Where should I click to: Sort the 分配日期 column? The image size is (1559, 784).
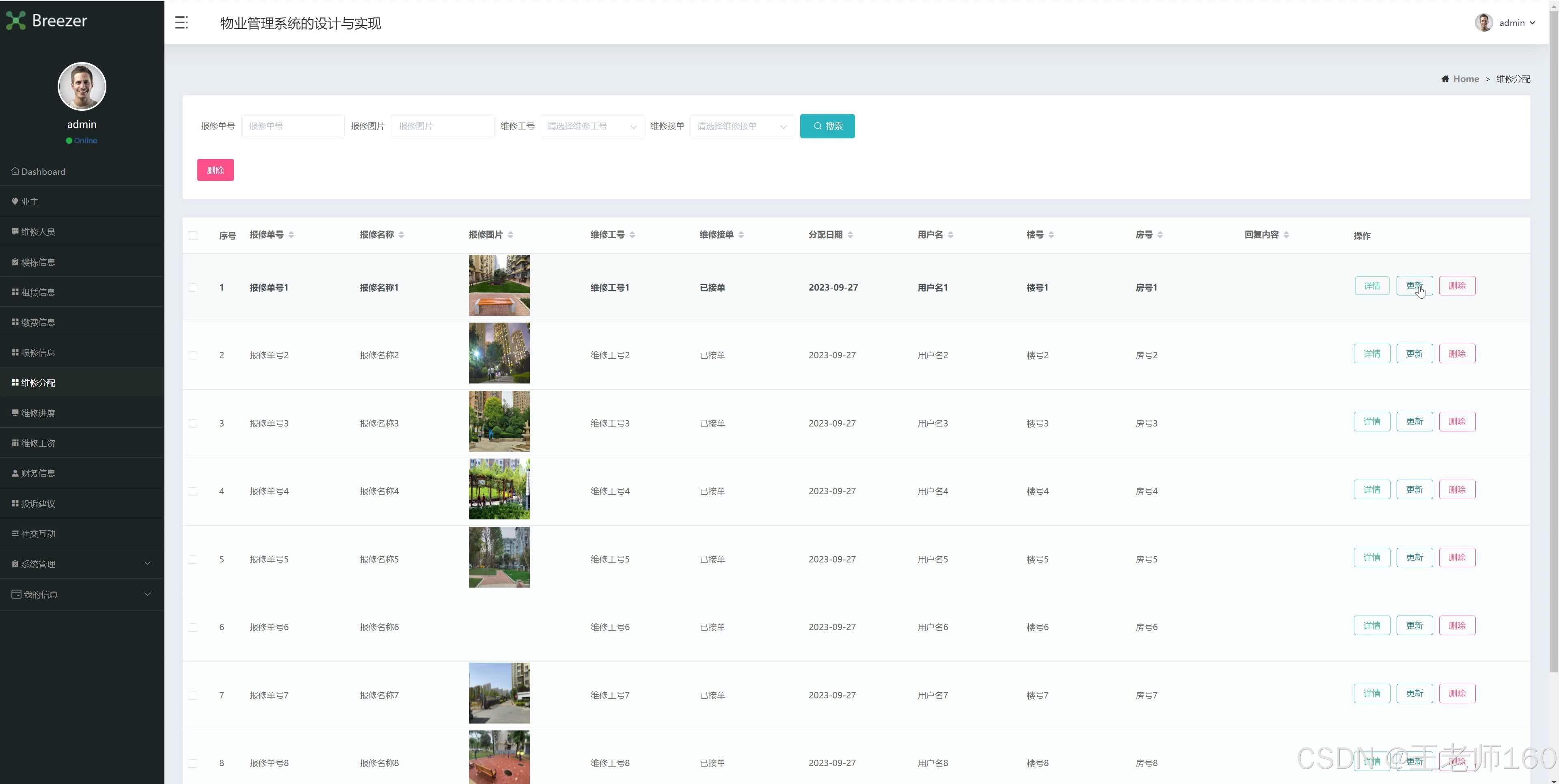click(x=850, y=235)
